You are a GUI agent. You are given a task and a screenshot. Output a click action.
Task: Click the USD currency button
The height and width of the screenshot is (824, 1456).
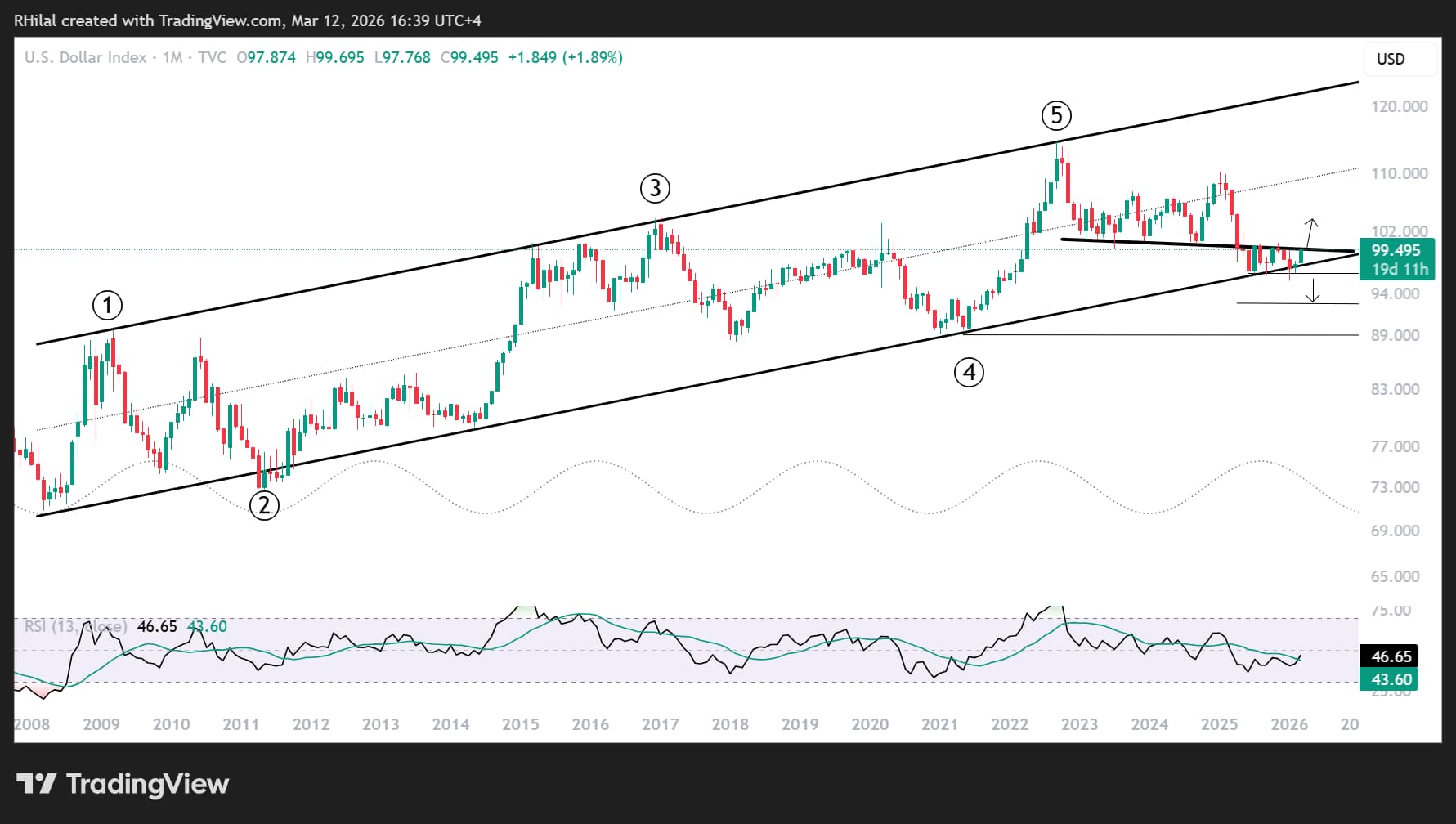coord(1400,59)
